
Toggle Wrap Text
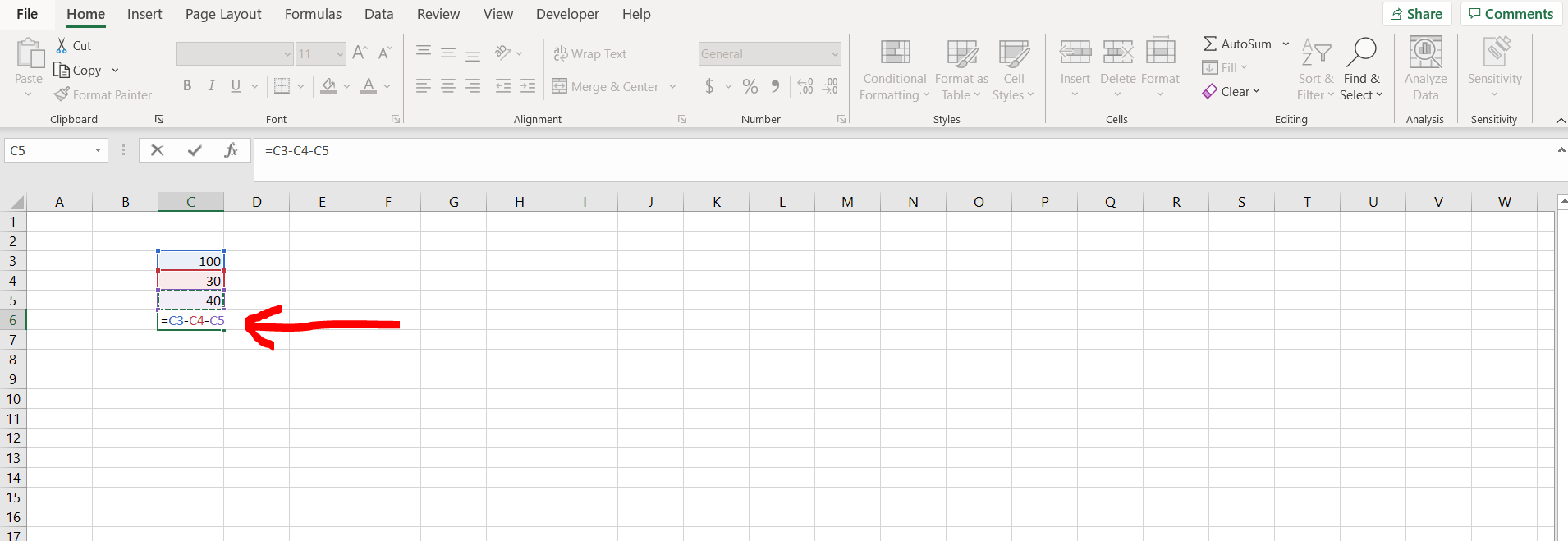590,53
